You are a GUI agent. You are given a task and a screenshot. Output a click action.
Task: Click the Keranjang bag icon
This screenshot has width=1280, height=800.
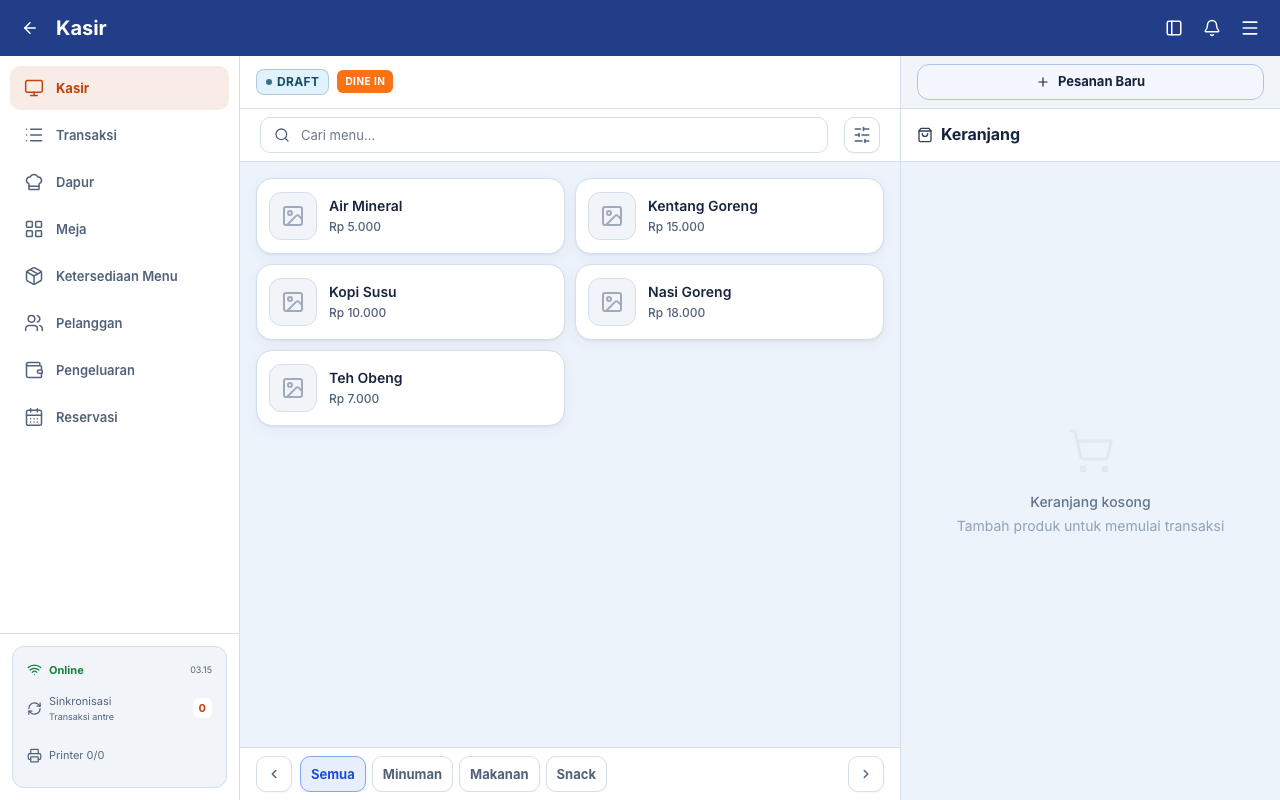(925, 135)
